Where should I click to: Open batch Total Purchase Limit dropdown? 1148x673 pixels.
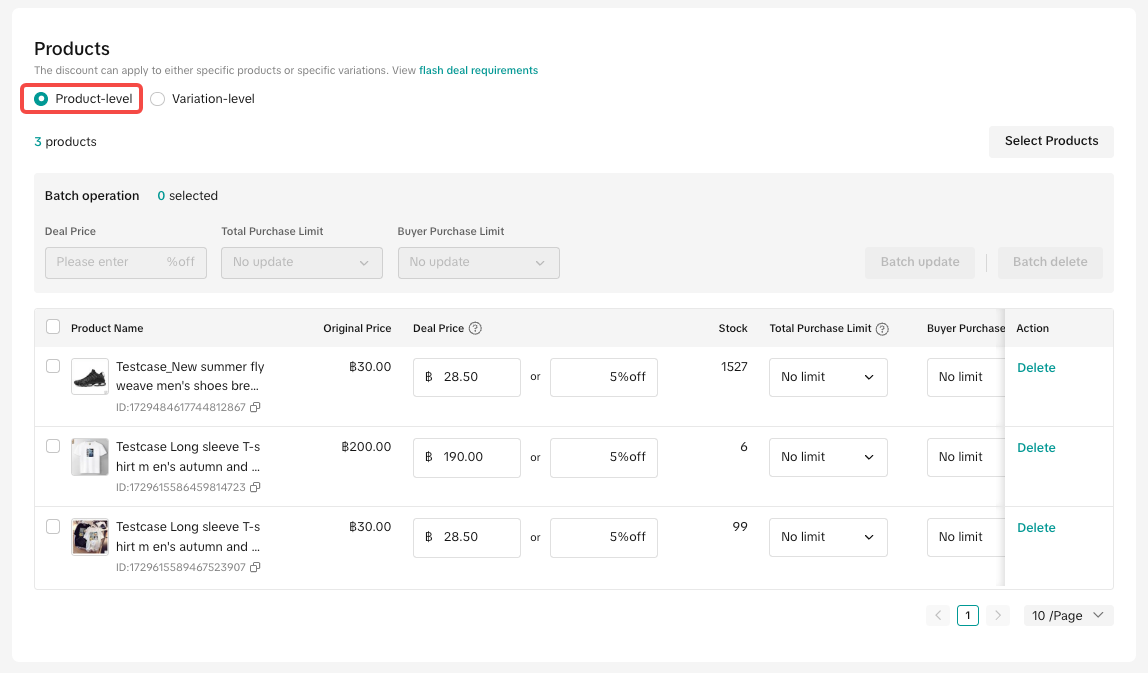(x=301, y=263)
